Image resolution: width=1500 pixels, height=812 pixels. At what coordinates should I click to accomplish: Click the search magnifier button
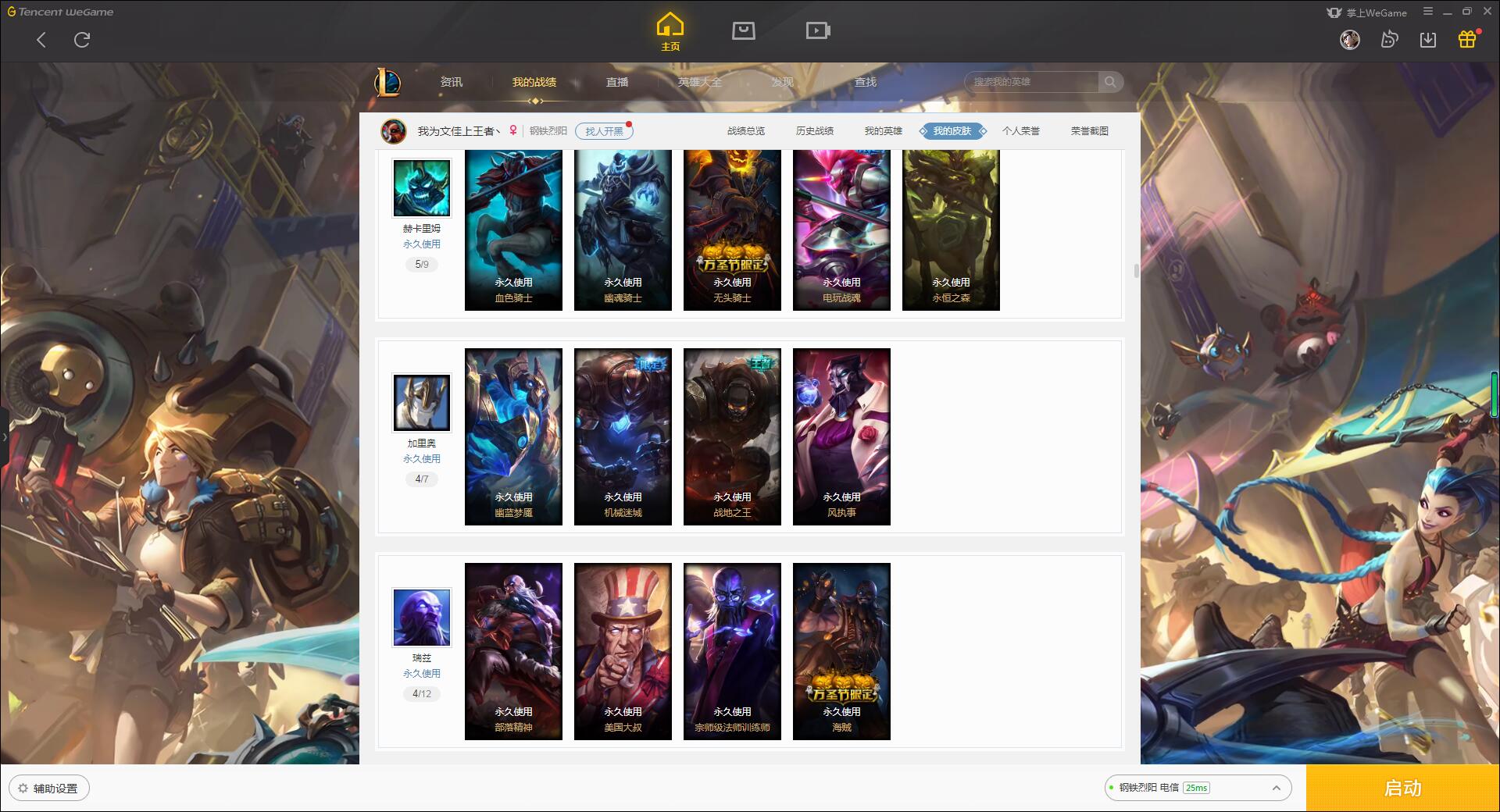coord(1110,82)
